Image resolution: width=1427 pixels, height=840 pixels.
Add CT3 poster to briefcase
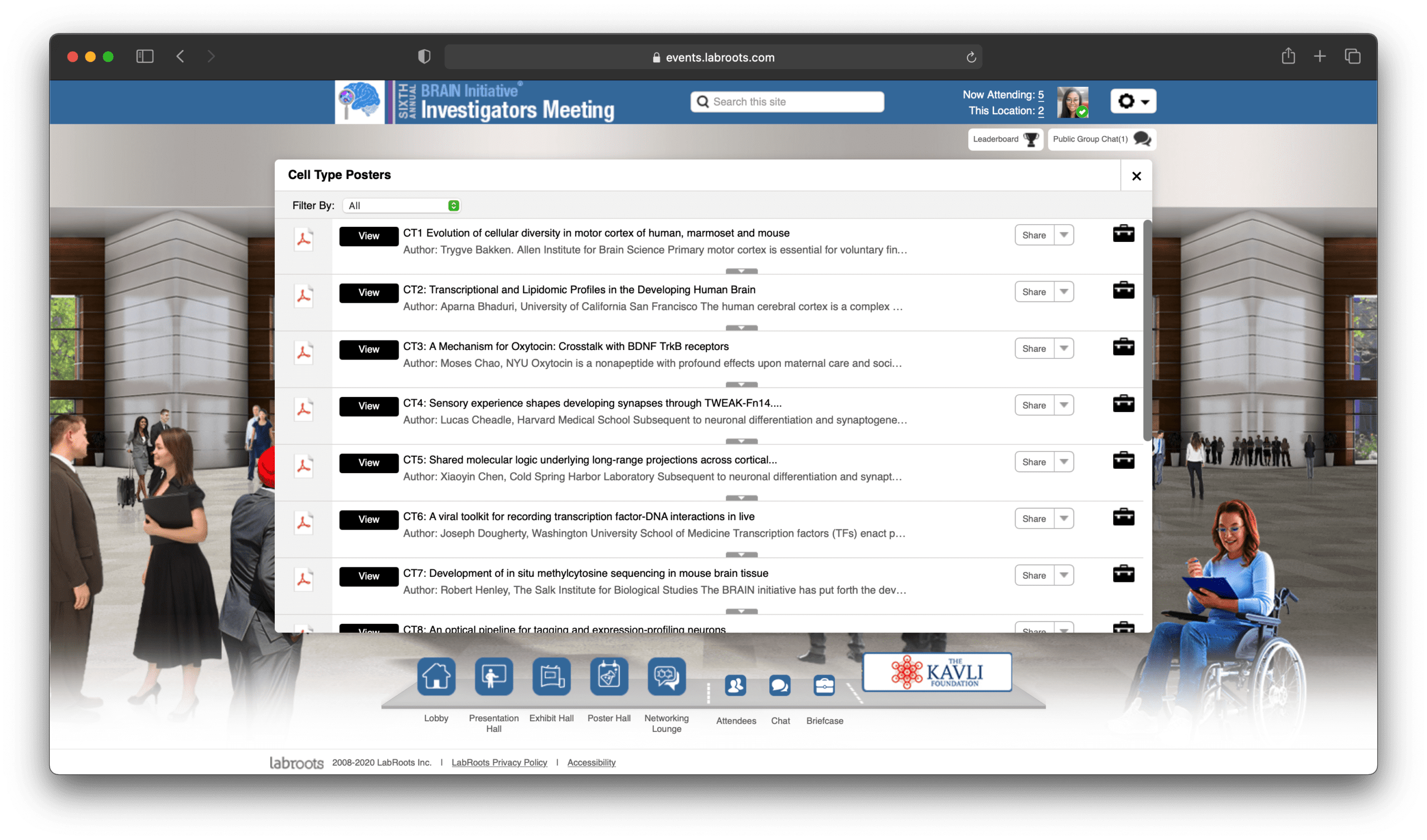(x=1123, y=347)
